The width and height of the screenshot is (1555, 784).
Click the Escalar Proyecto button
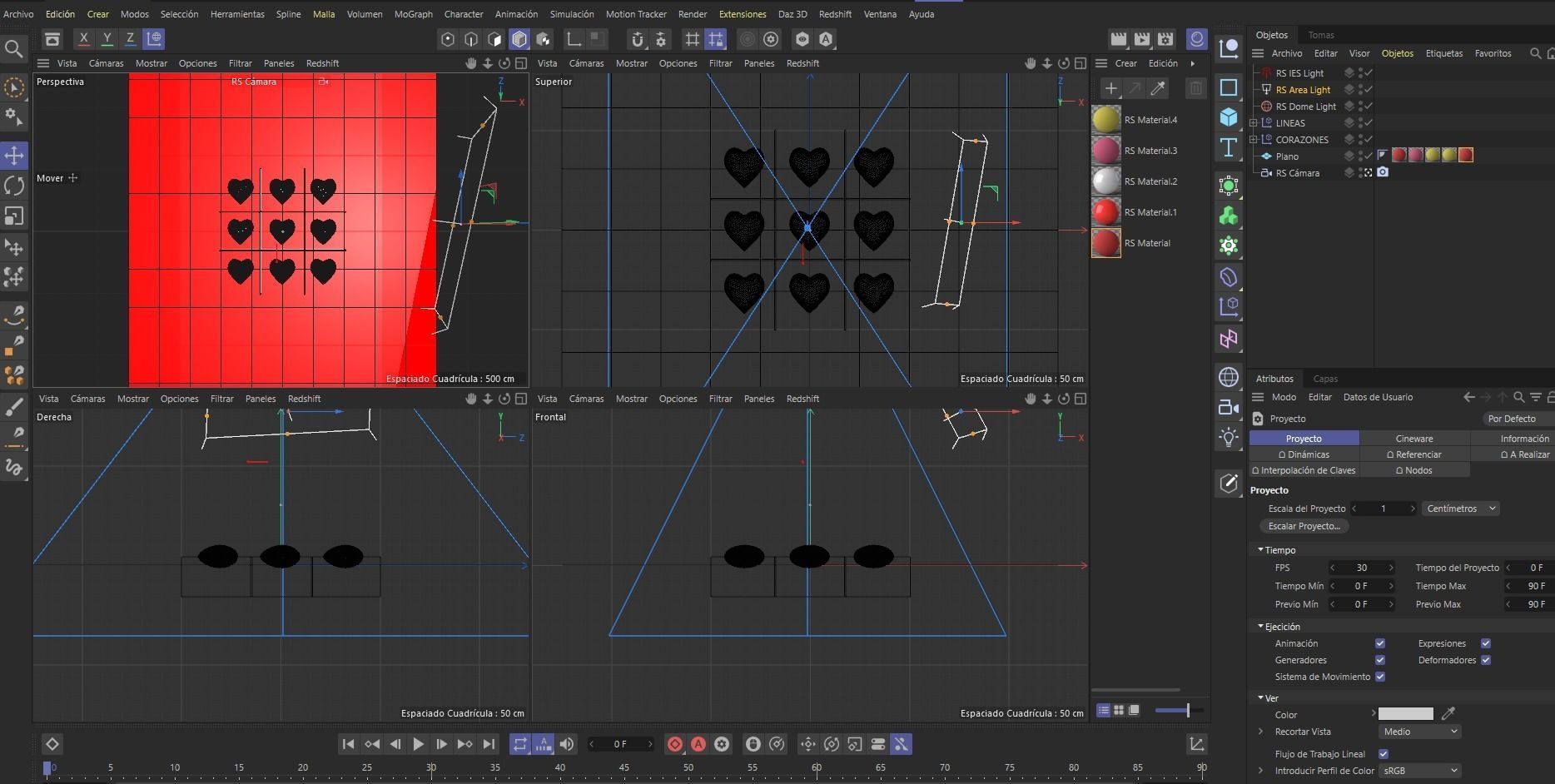[x=1304, y=526]
